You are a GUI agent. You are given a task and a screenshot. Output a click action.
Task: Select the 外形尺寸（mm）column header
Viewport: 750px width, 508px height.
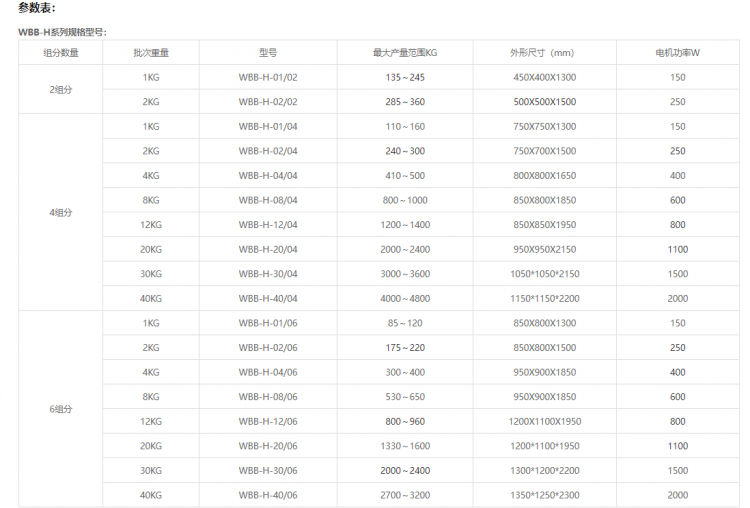tap(545, 52)
